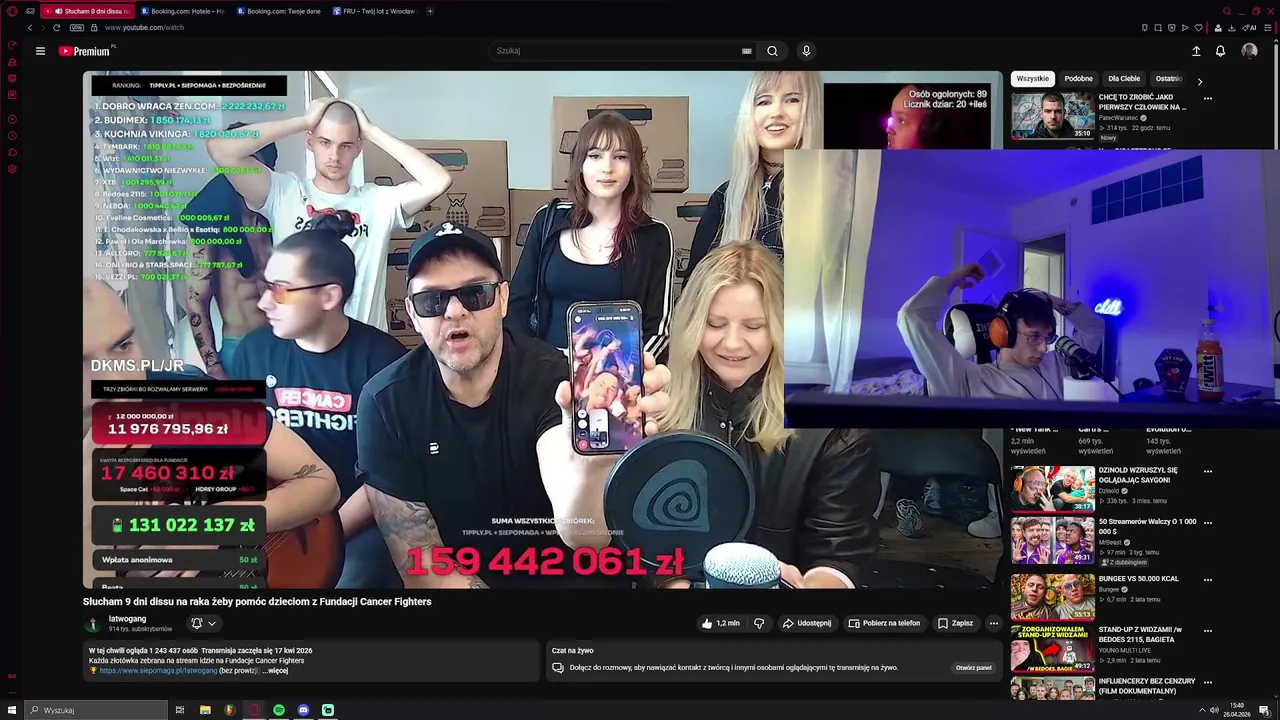Image resolution: width=1280 pixels, height=720 pixels.
Task: Open Discord from taskbar
Action: click(x=304, y=710)
